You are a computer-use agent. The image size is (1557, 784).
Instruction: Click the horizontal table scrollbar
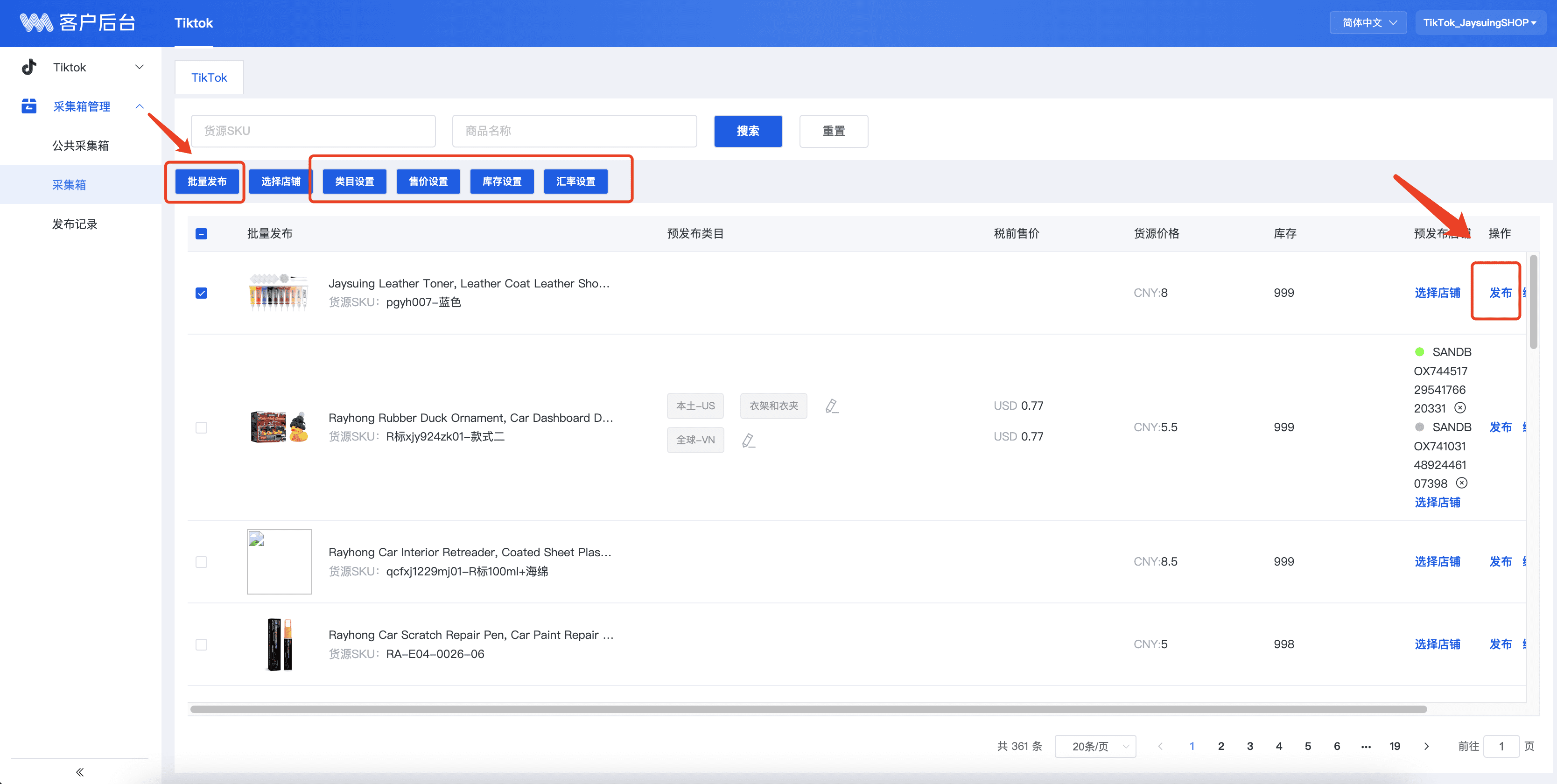(x=809, y=709)
